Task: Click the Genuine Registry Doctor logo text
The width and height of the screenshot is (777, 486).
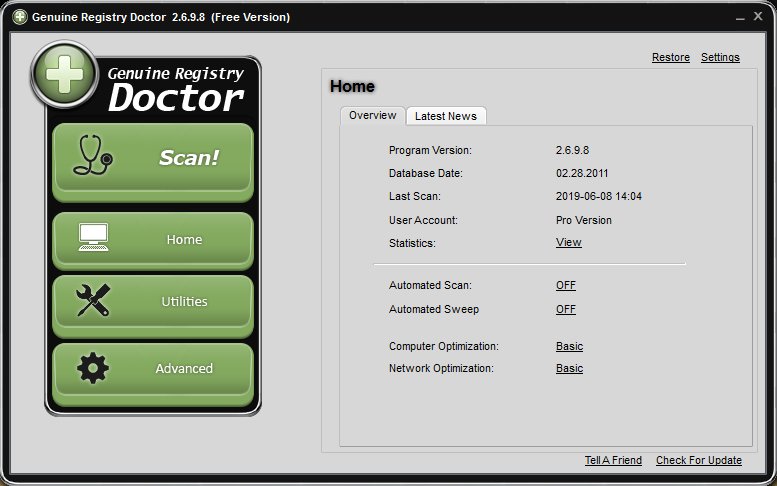Action: coord(176,89)
